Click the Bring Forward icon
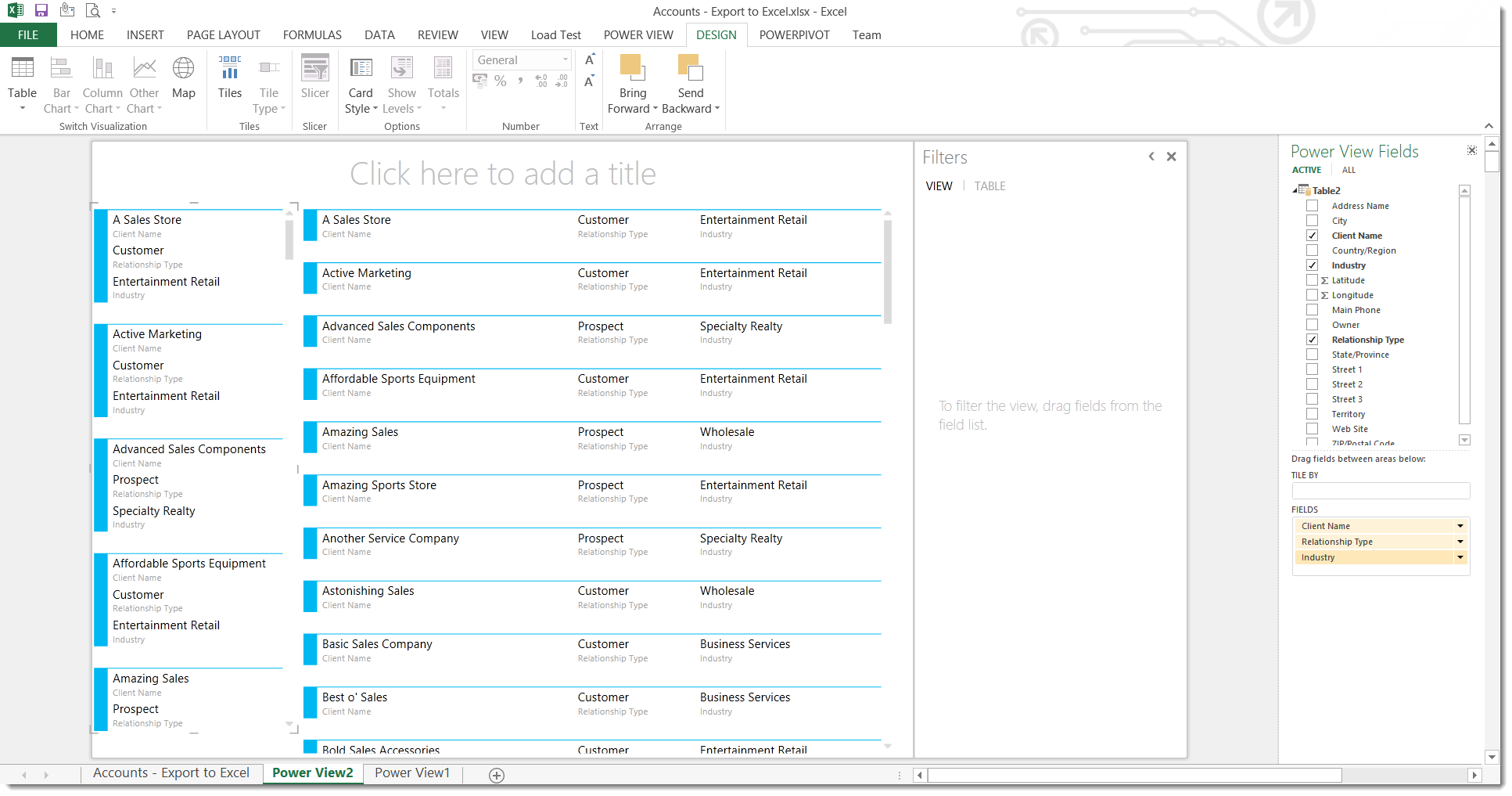1512x796 pixels. pyautogui.click(x=632, y=70)
